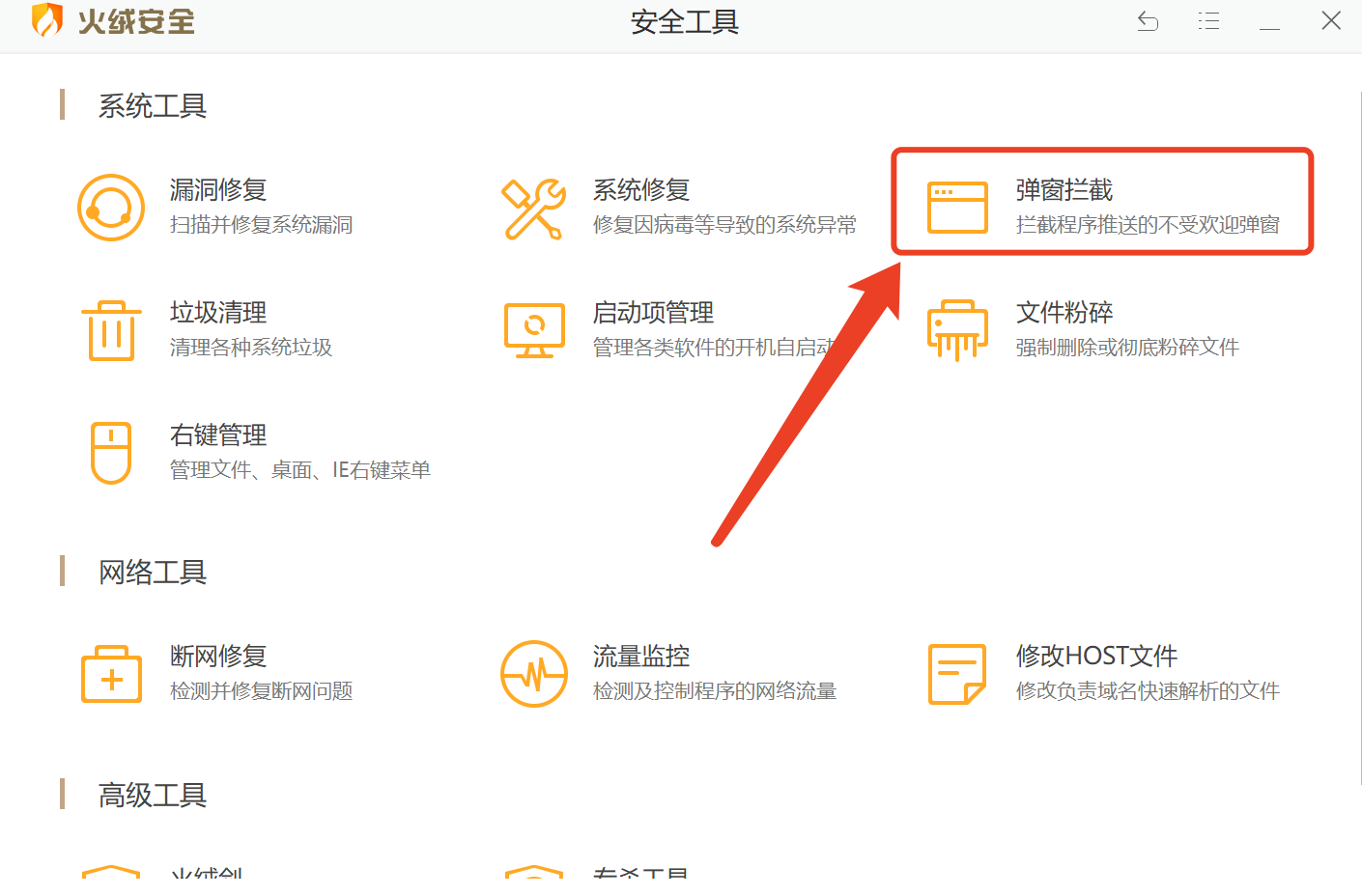Close the 安全工具 window
The height and width of the screenshot is (896, 1362).
(x=1331, y=20)
